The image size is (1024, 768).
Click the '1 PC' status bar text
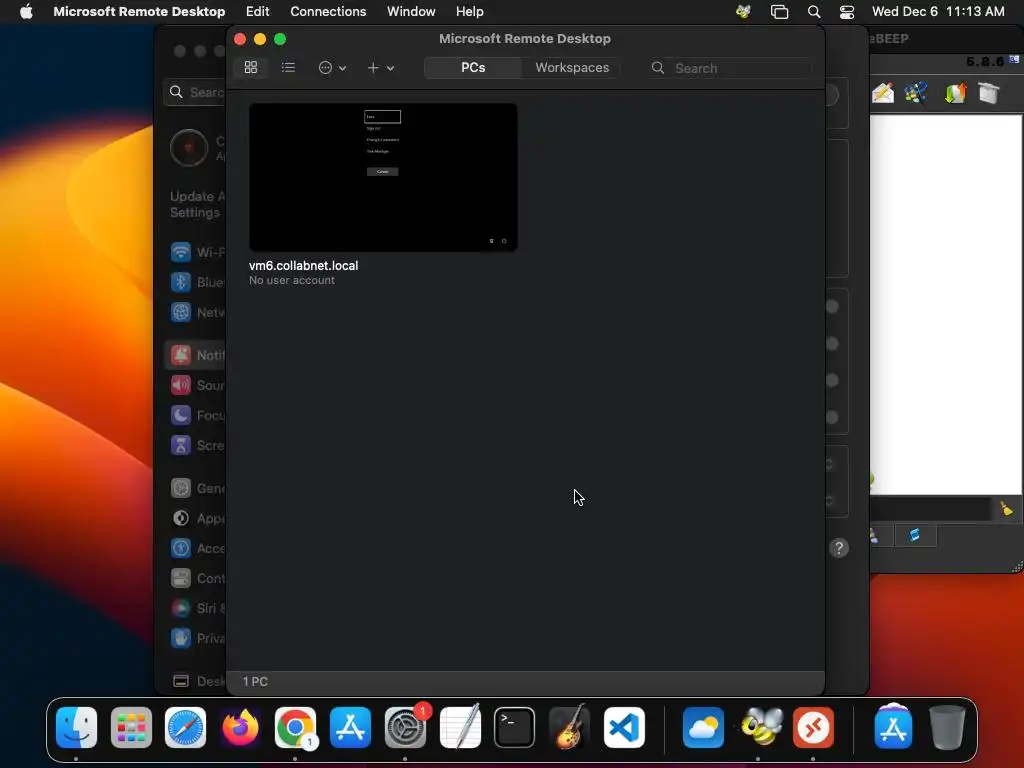[x=255, y=681]
